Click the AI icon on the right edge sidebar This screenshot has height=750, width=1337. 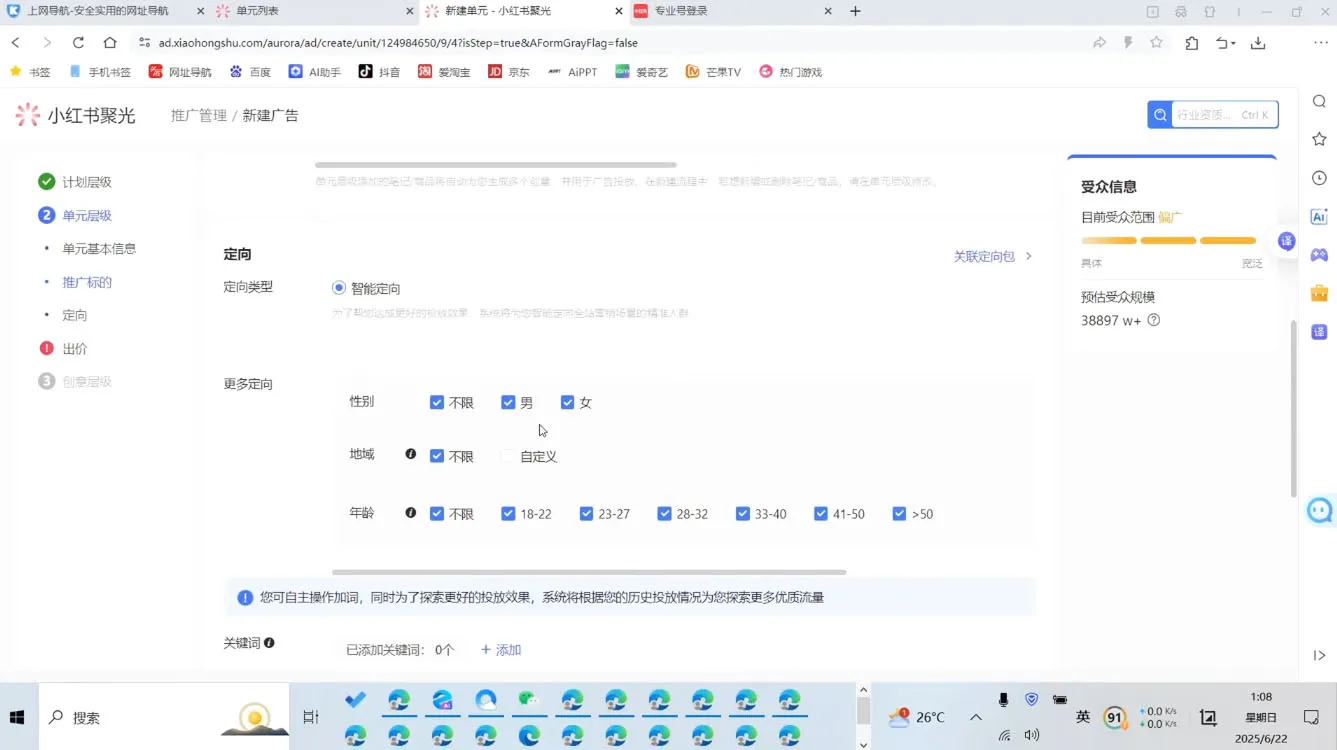coord(1319,216)
